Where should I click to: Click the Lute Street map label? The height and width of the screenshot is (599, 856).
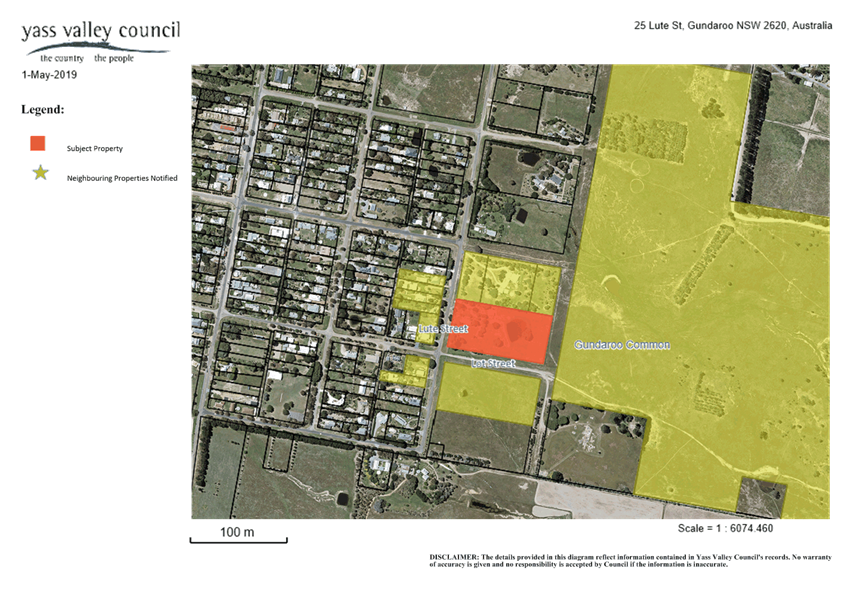(x=443, y=328)
